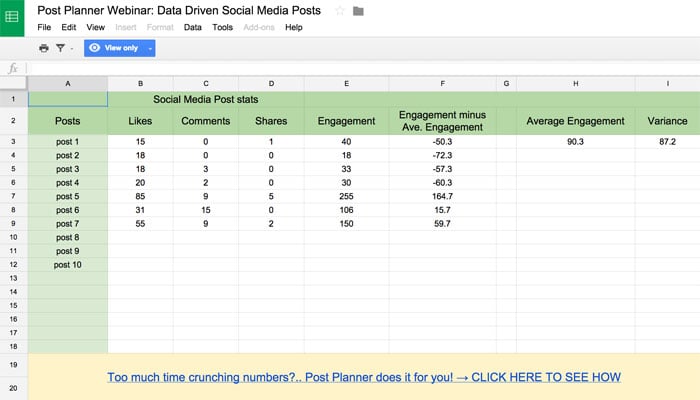This screenshot has width=700, height=400.
Task: Click the selected cell A1
Action: click(x=68, y=99)
